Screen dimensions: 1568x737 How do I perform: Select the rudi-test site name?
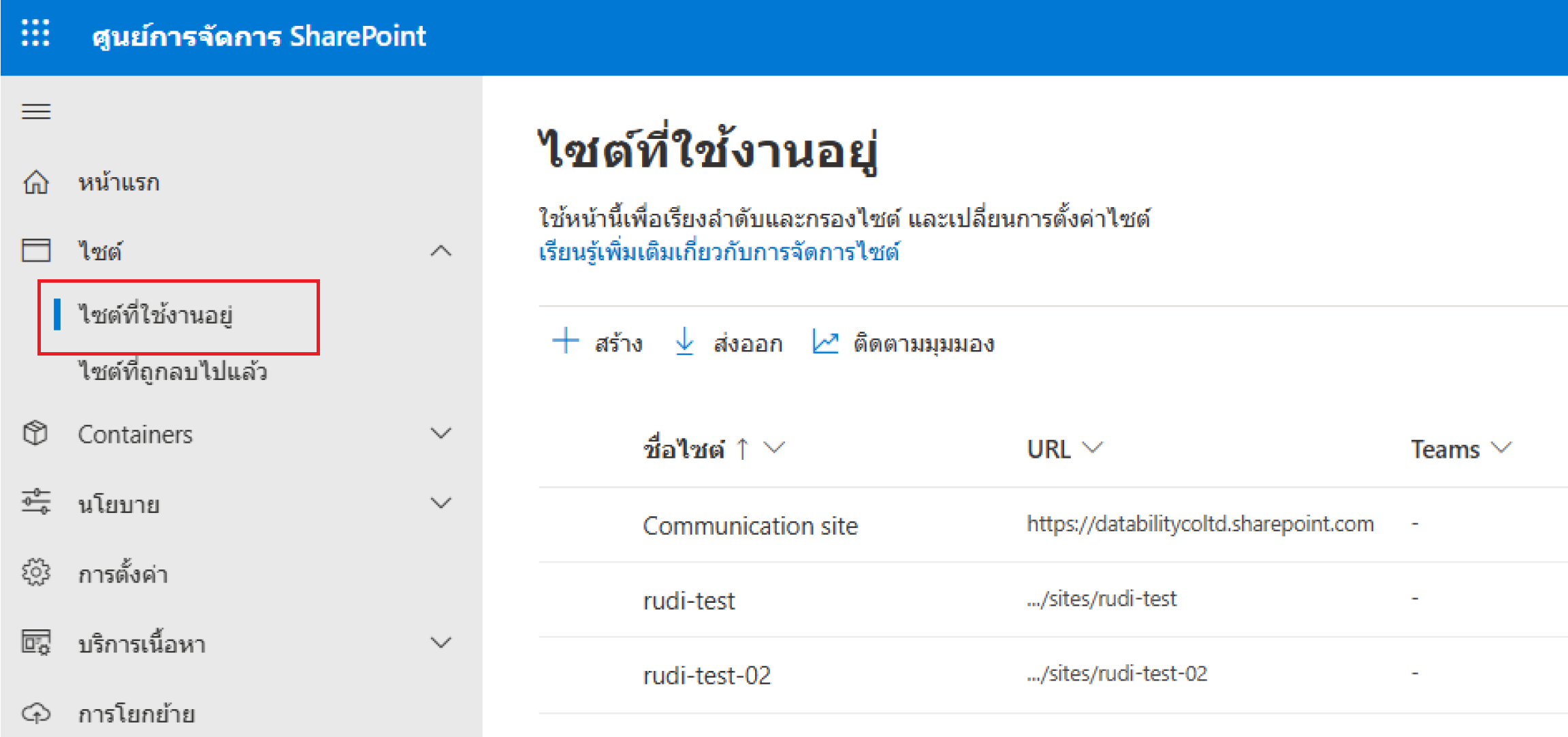point(689,600)
